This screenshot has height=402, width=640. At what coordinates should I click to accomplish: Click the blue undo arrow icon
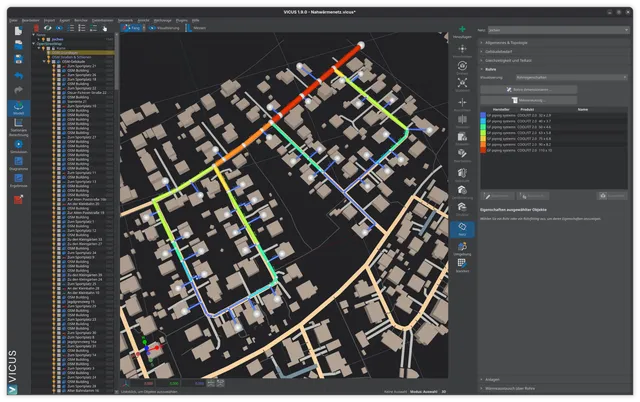19,76
